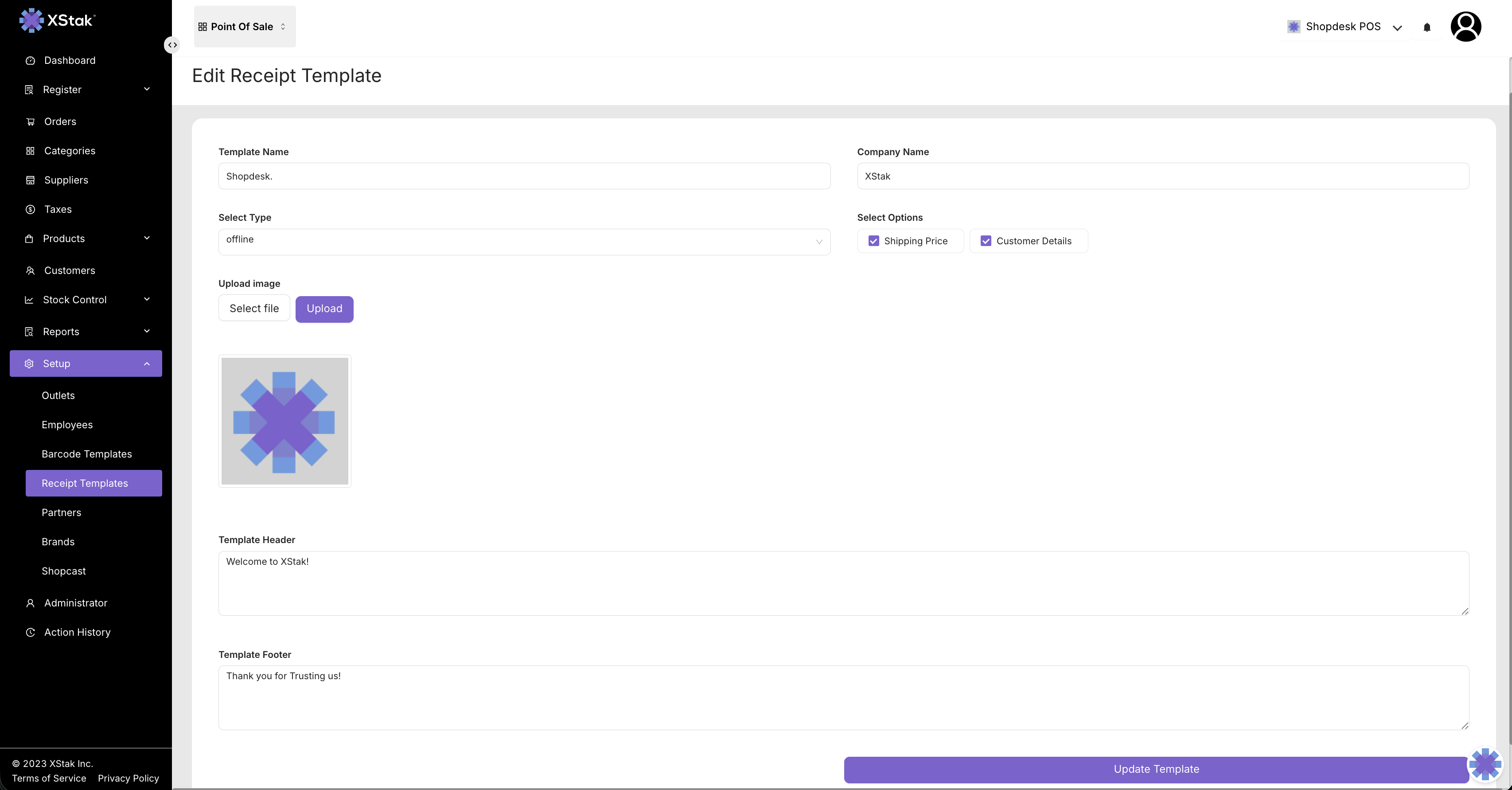Click the XStak logo in sidebar

click(57, 20)
